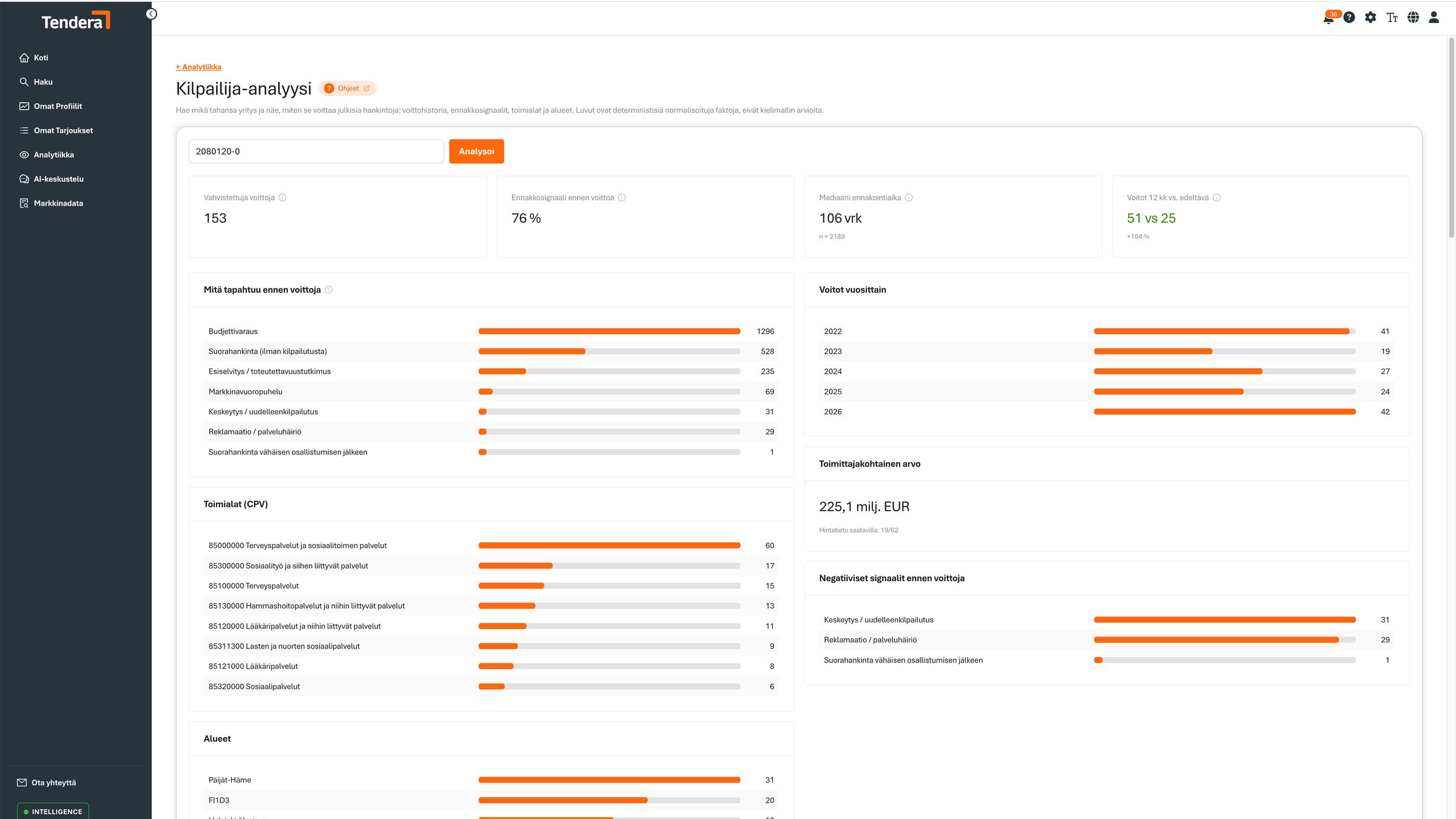Screen dimensions: 1456x819
Task: Click the Haku search icon
Action: tap(24, 82)
